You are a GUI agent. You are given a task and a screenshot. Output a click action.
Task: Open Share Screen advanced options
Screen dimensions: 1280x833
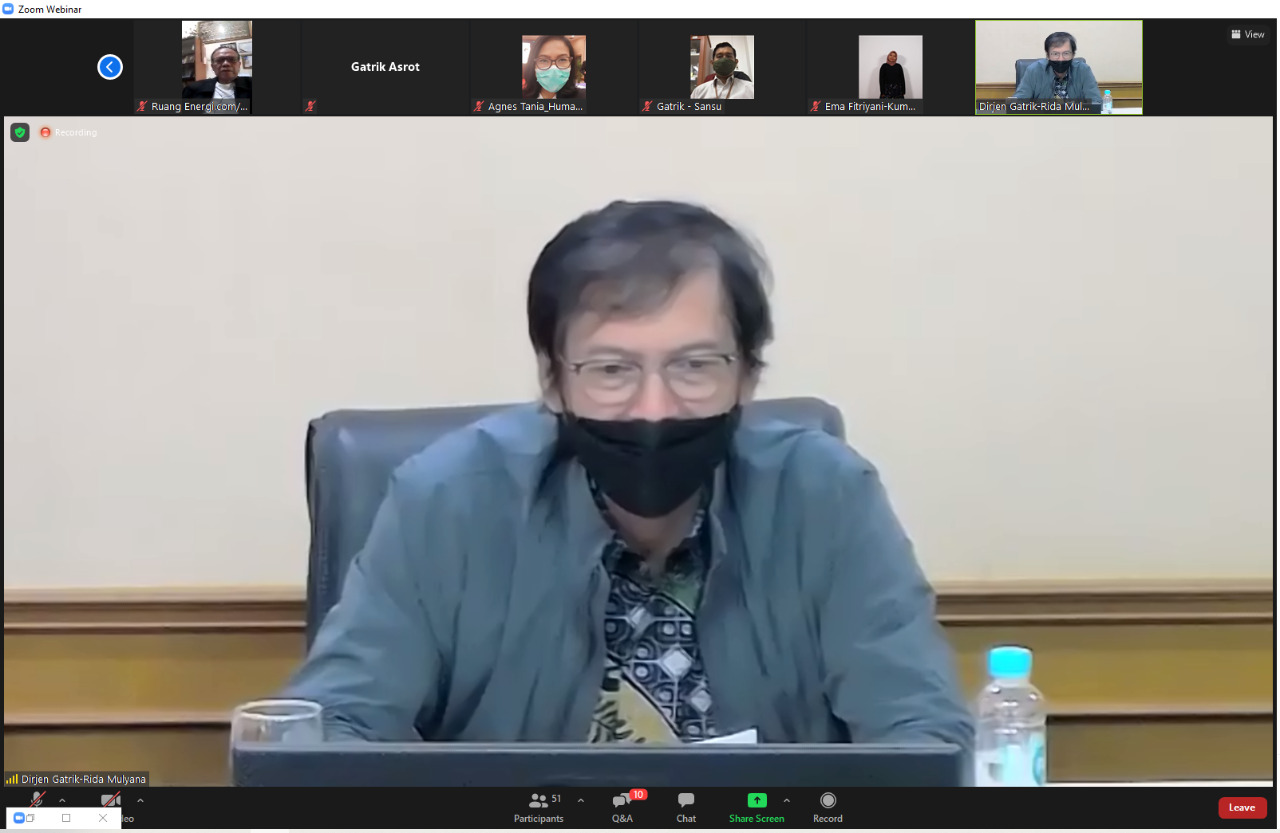[786, 799]
